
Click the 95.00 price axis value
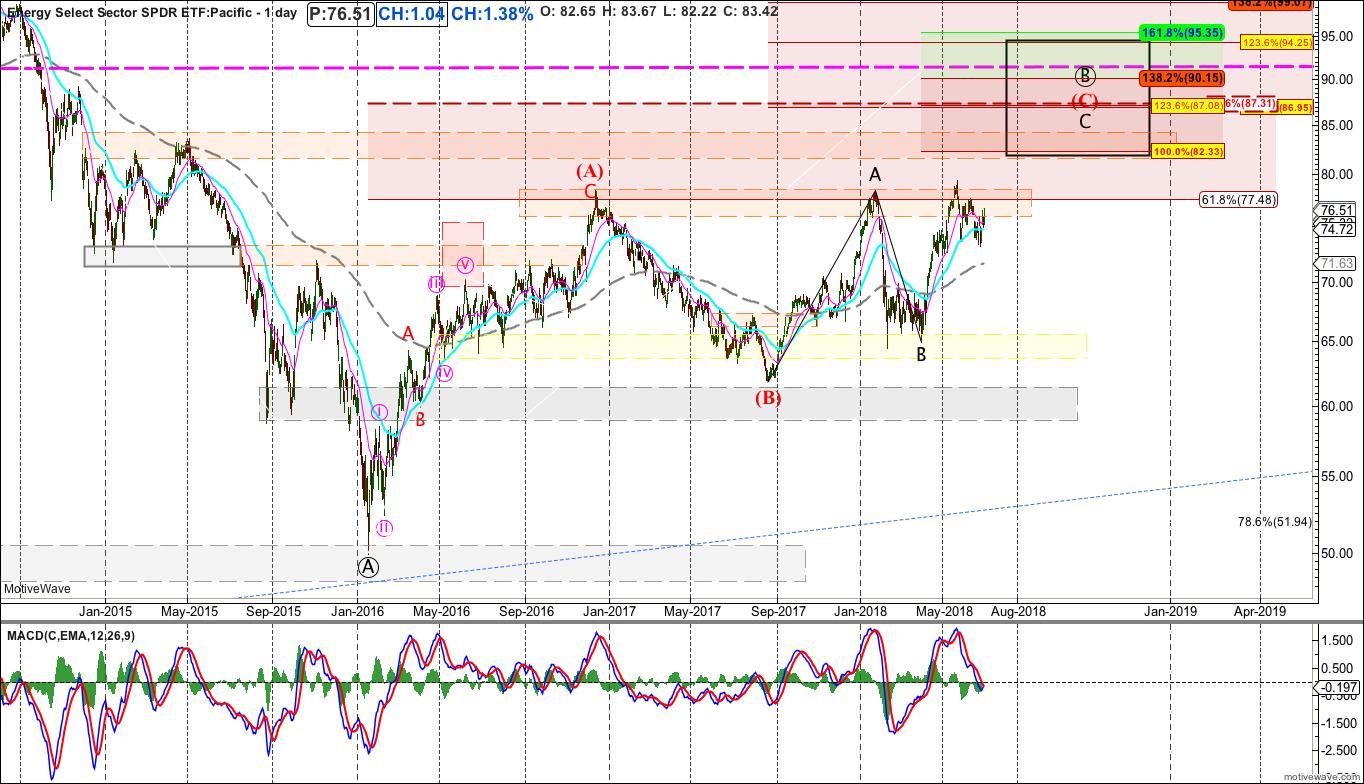(x=1336, y=36)
